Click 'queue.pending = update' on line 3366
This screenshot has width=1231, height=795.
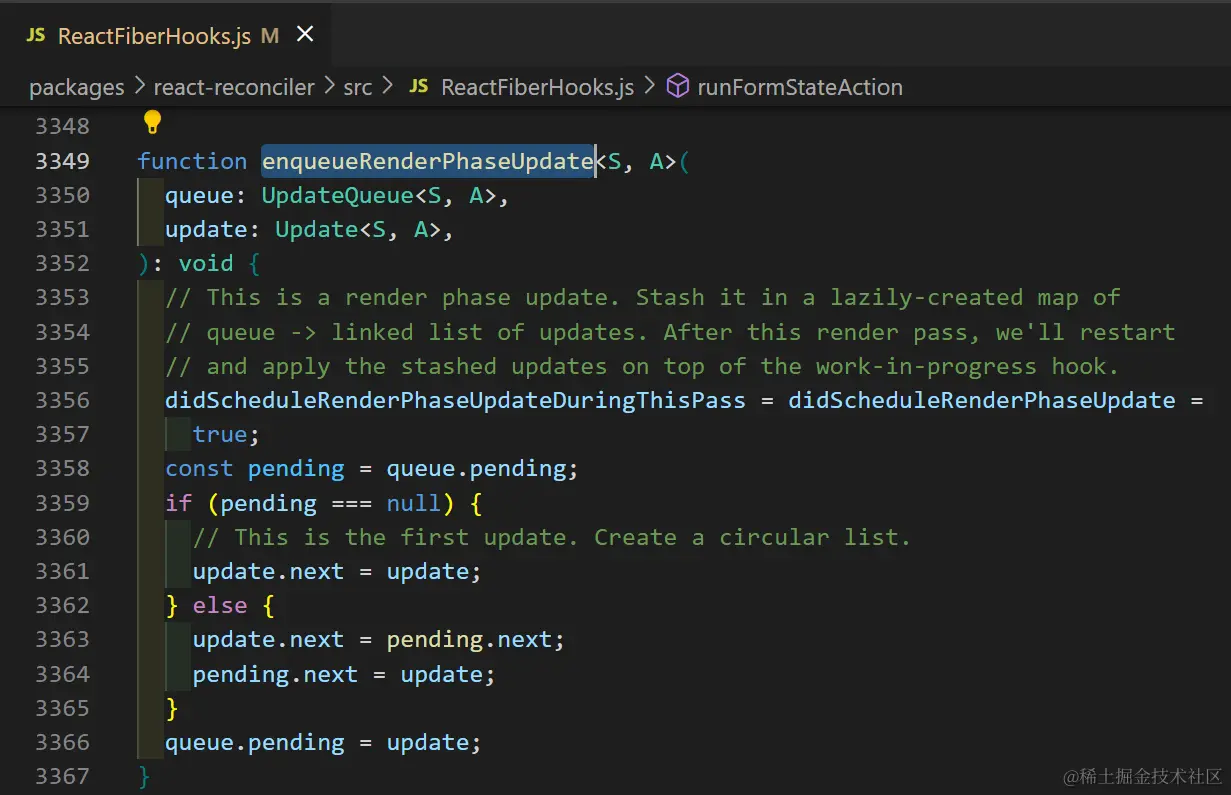point(317,742)
